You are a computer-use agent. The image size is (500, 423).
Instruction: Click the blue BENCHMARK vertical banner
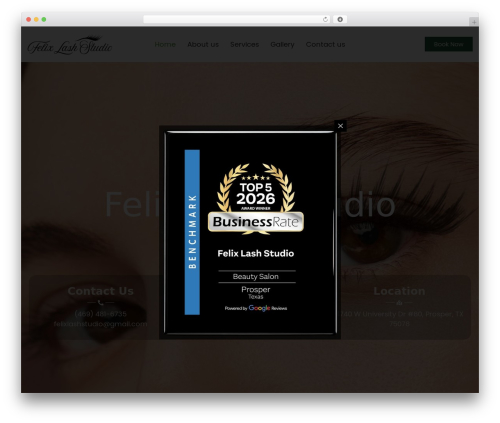tap(192, 232)
